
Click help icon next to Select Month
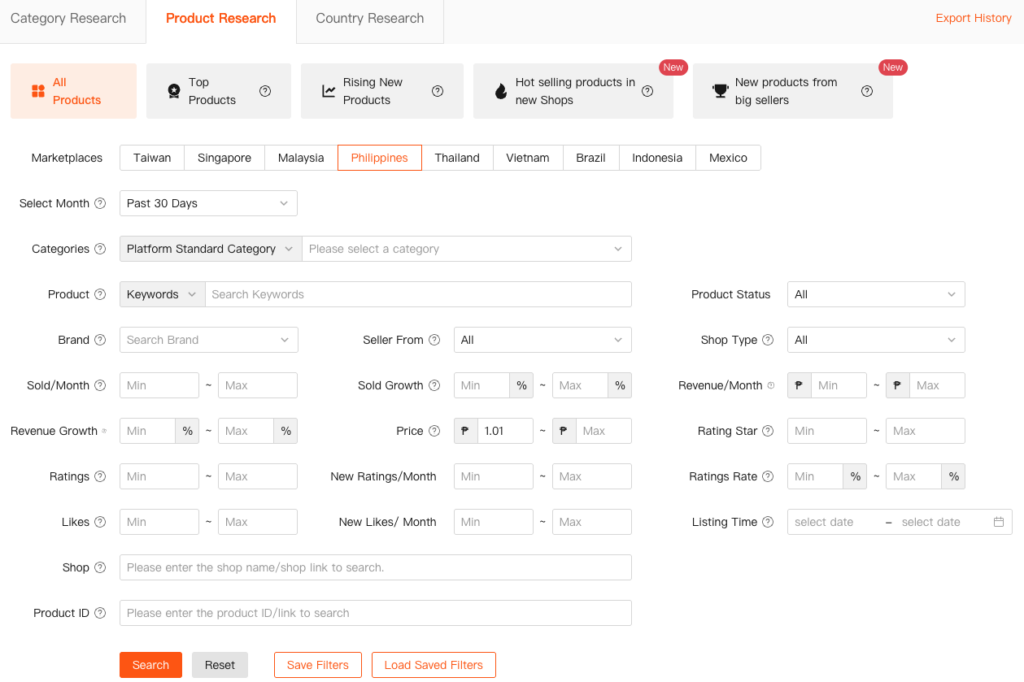pyautogui.click(x=100, y=203)
